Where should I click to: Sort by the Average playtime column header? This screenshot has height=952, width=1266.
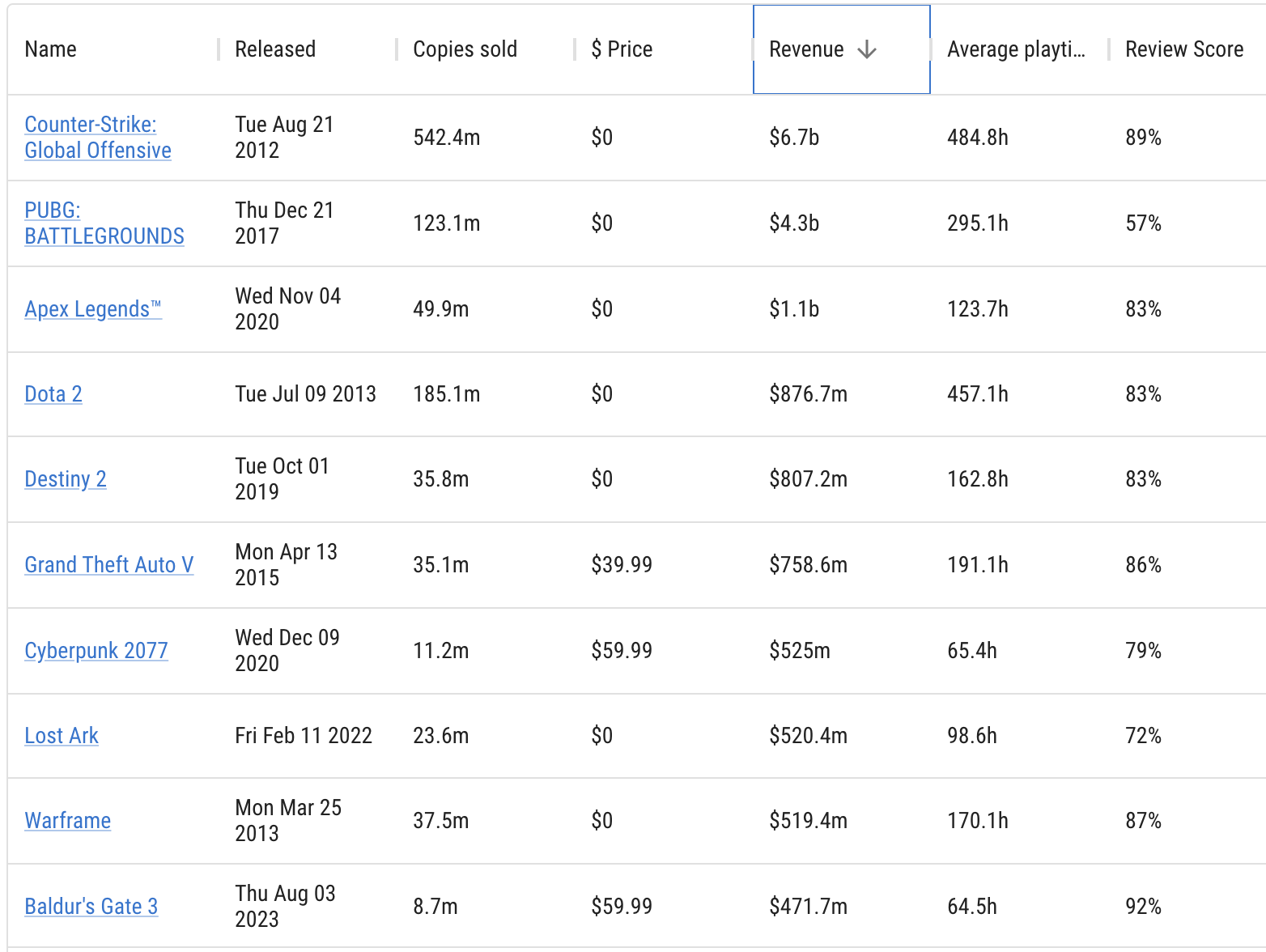tap(1016, 49)
